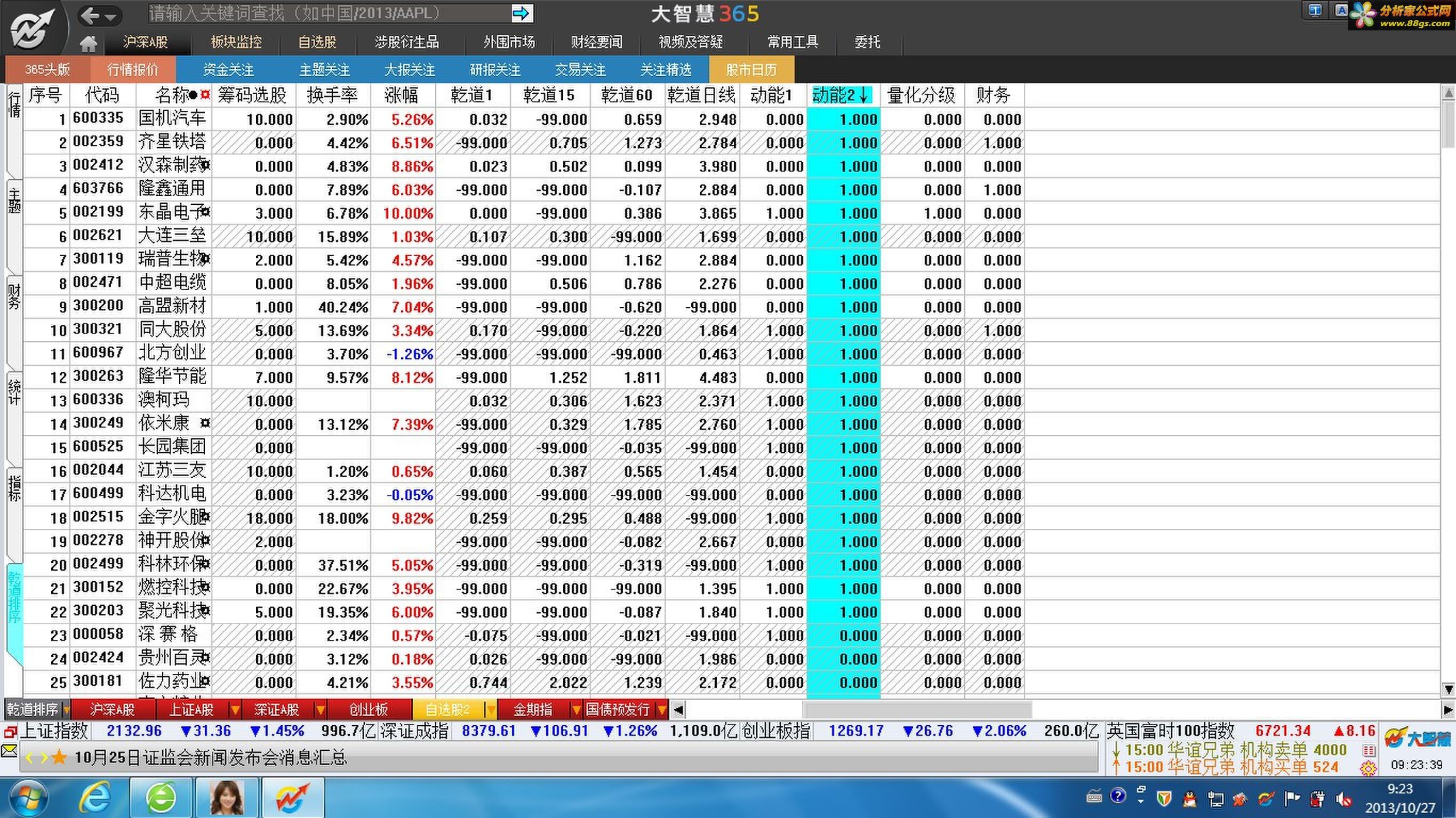Viewport: 1456px width, 818px height.
Task: Select stock row 东晶电子
Action: click(x=523, y=213)
